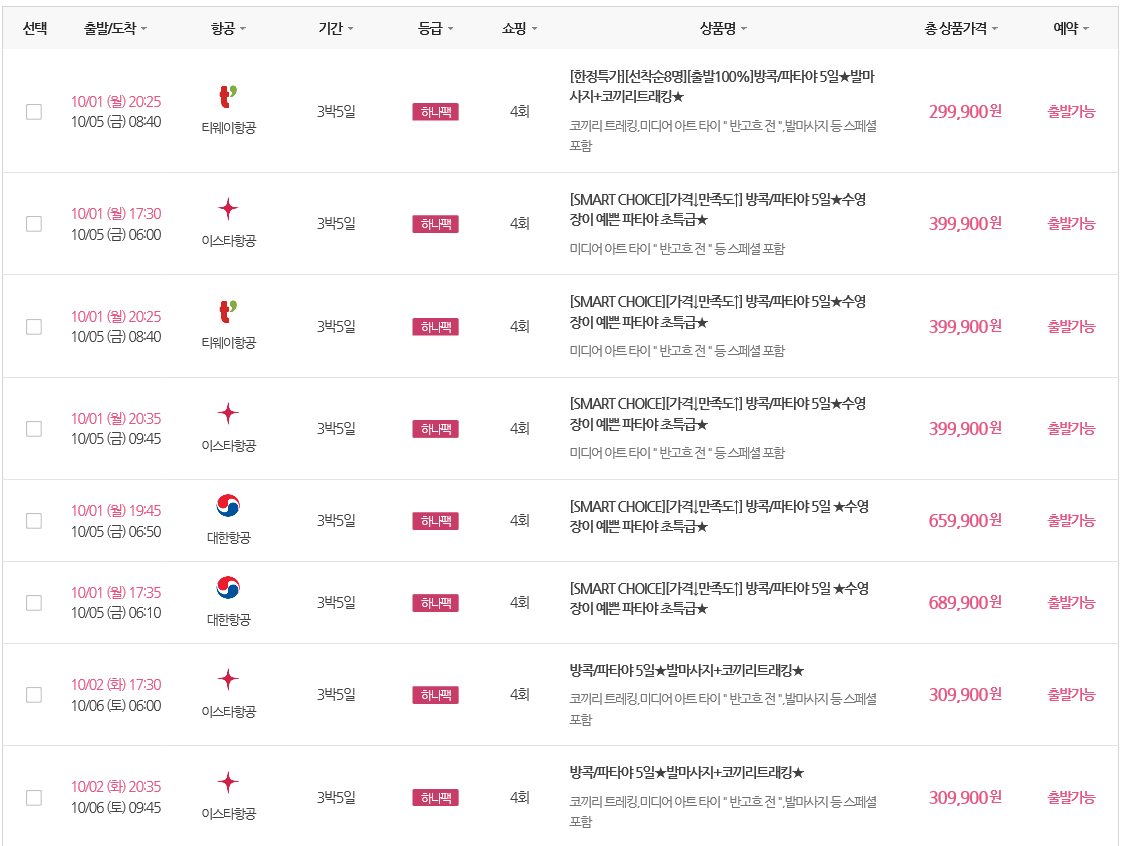Image resolution: width=1122 pixels, height=846 pixels.
Task: Click the Eastar Jet logo in the 10/02 17:30 row
Action: coord(228,679)
